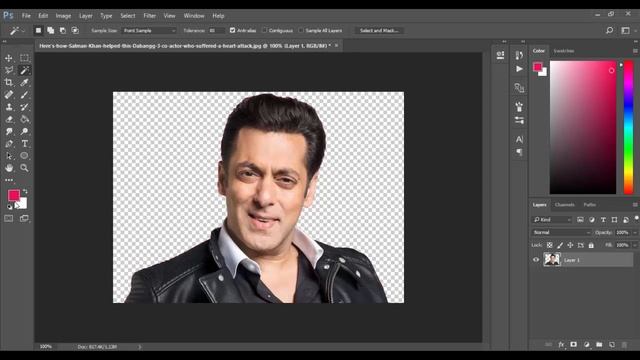This screenshot has width=640, height=360.
Task: Open the Color panel options menu
Action: (636, 51)
